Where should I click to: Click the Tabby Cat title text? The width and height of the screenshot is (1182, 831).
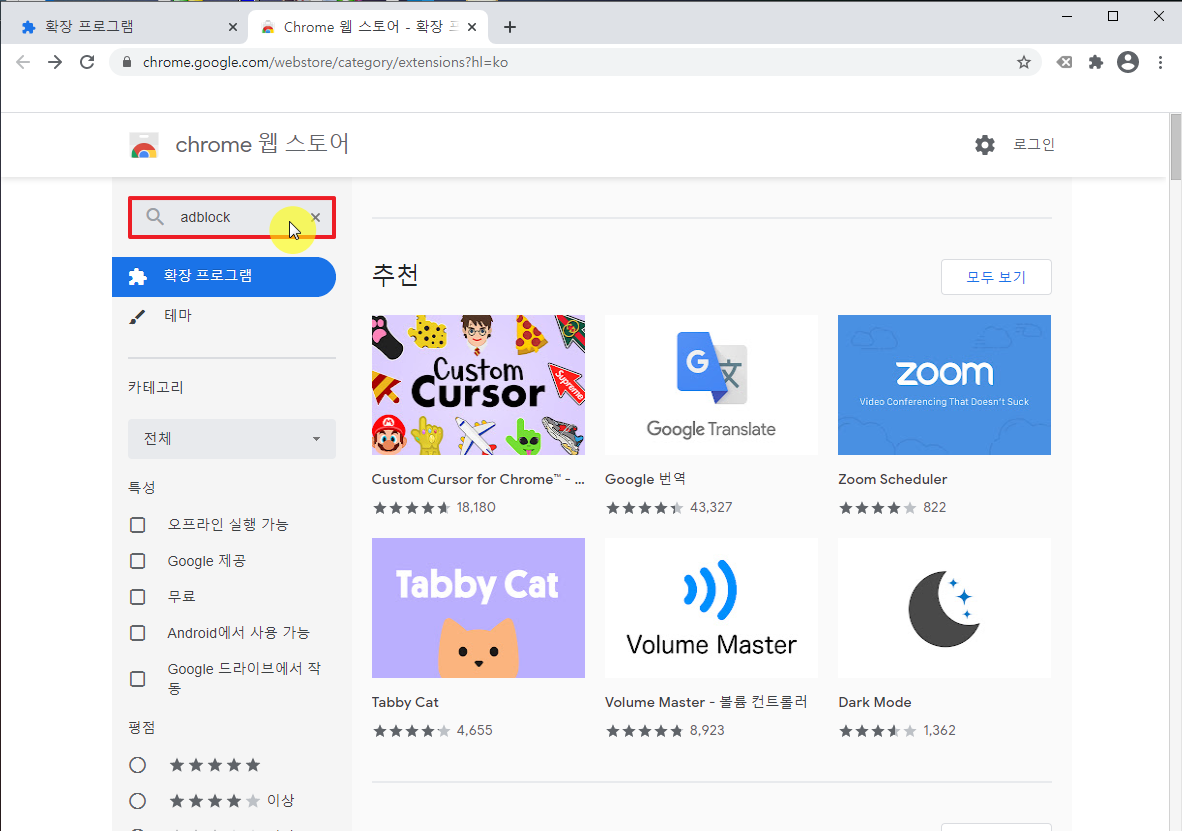tap(405, 703)
